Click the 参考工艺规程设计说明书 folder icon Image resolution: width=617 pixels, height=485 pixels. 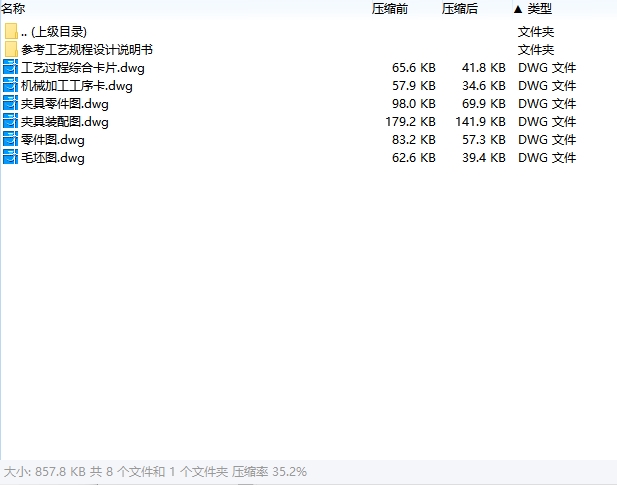tap(11, 50)
